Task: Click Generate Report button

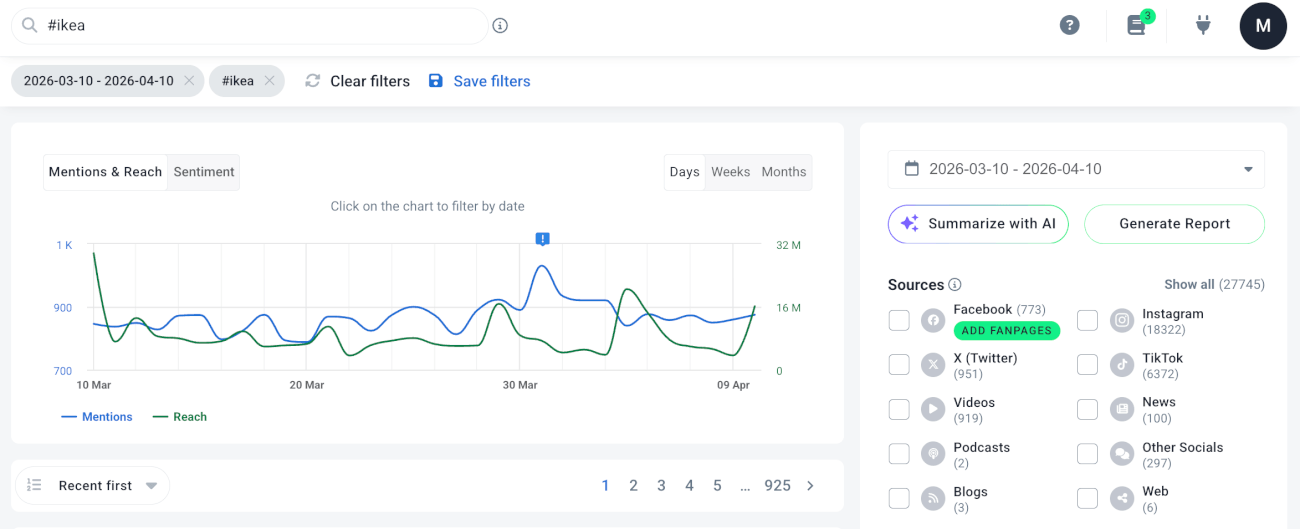Action: coord(1174,224)
